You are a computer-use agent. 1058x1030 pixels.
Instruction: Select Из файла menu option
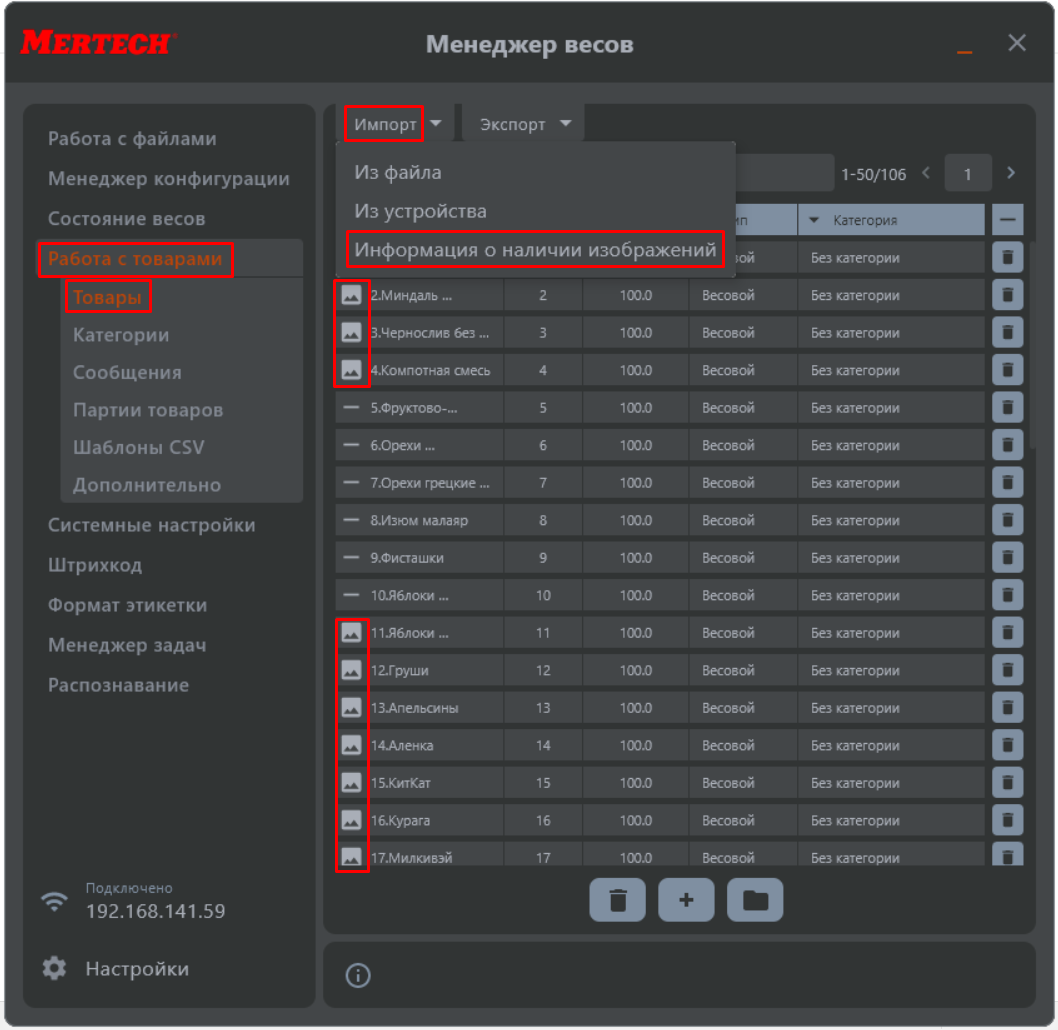pos(398,172)
